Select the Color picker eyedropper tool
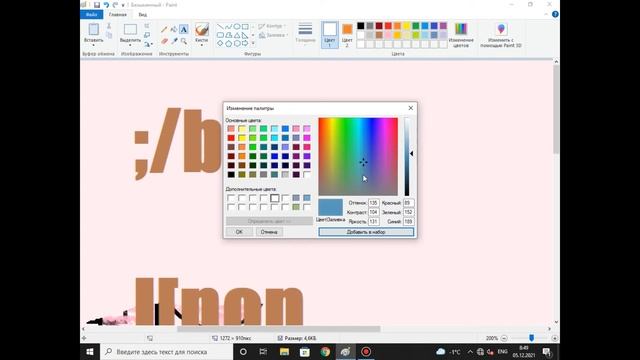 (x=174, y=41)
